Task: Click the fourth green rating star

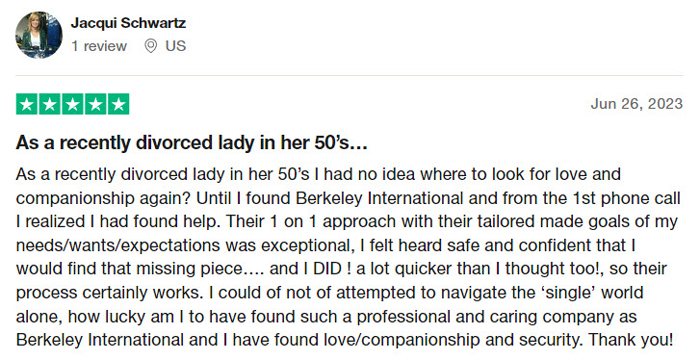Action: click(x=96, y=104)
